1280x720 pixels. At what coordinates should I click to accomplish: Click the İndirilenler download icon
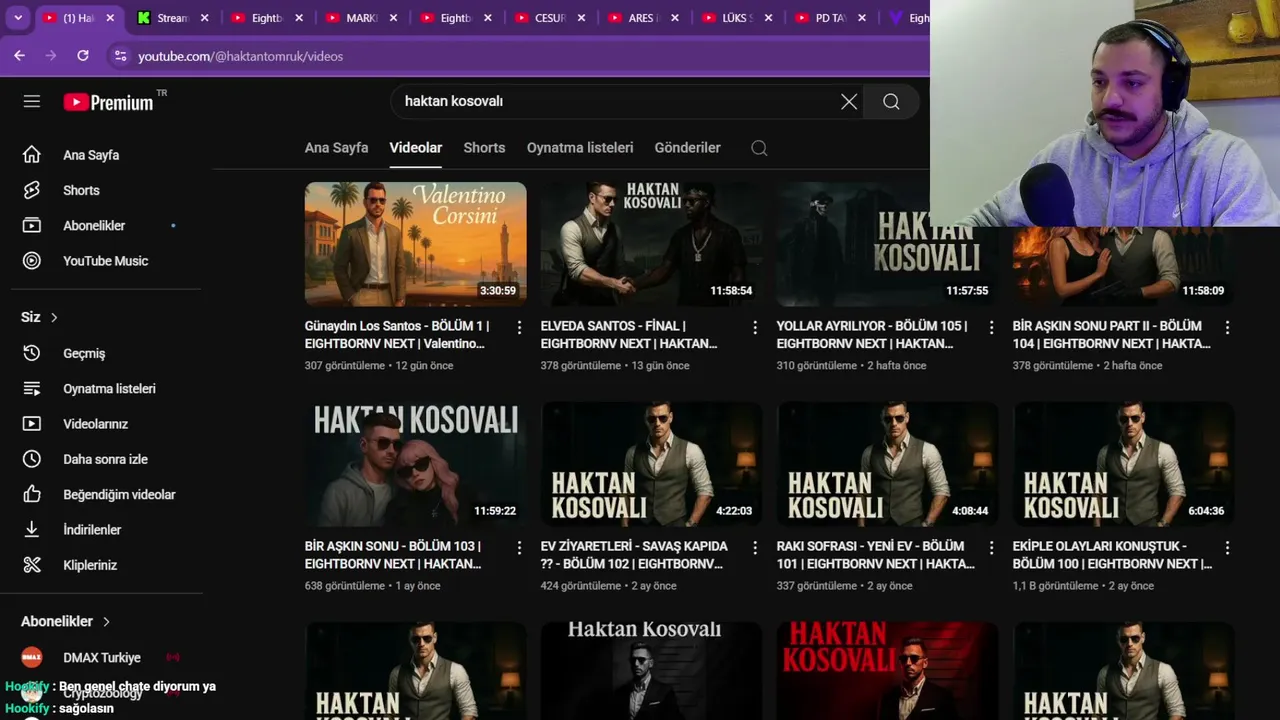[32, 529]
